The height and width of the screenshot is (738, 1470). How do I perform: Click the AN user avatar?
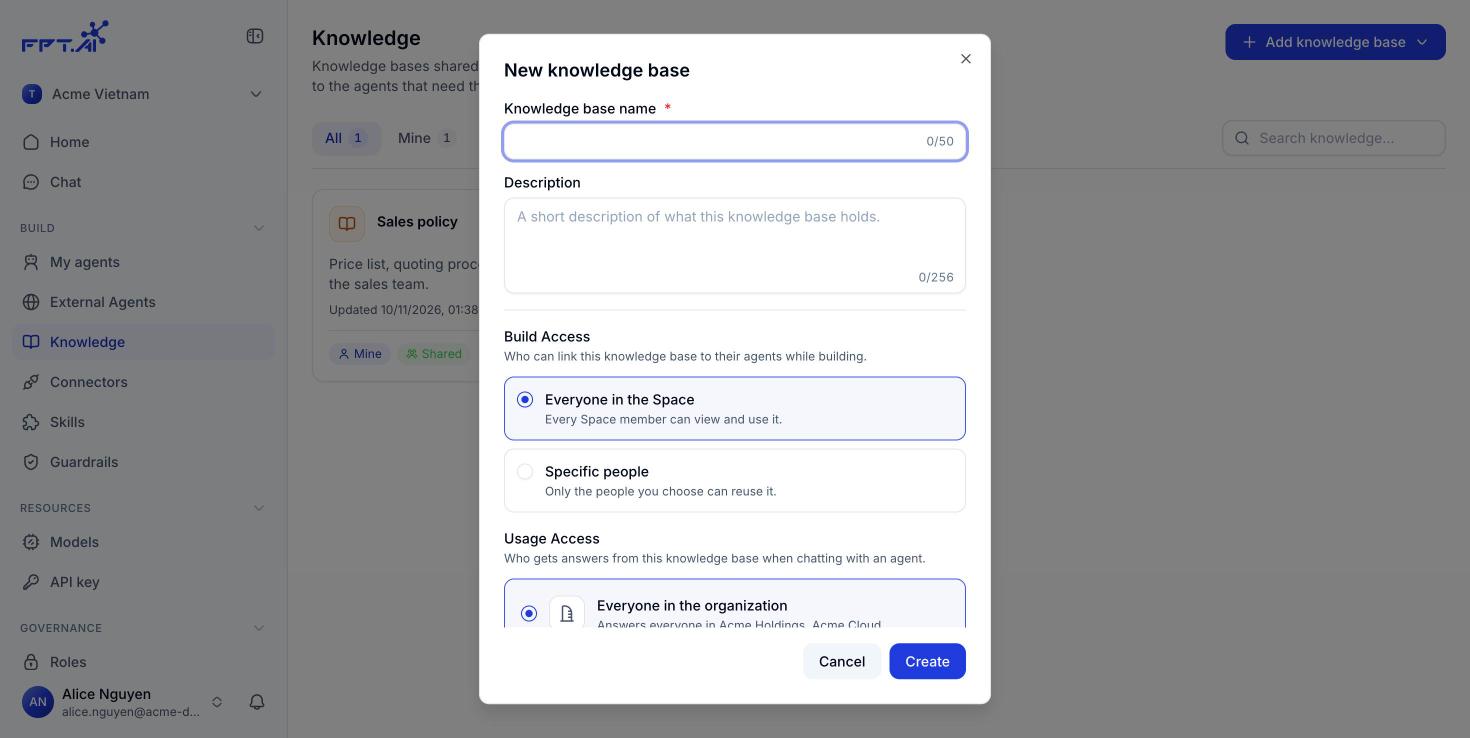[x=38, y=702]
